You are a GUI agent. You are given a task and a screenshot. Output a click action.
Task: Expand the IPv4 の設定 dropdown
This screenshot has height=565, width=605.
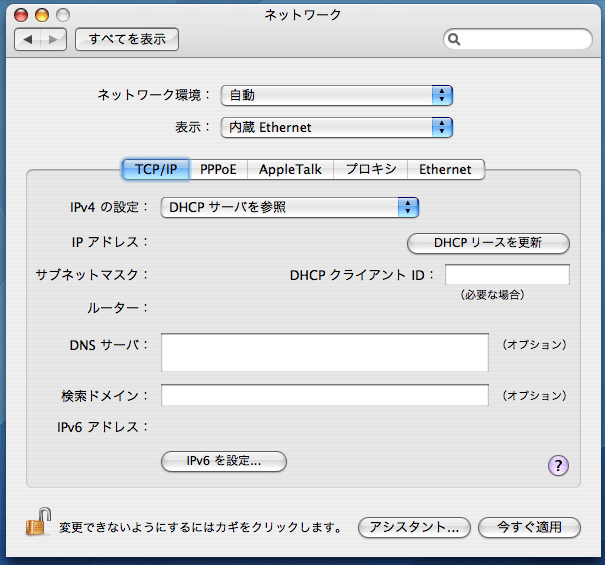[x=289, y=207]
